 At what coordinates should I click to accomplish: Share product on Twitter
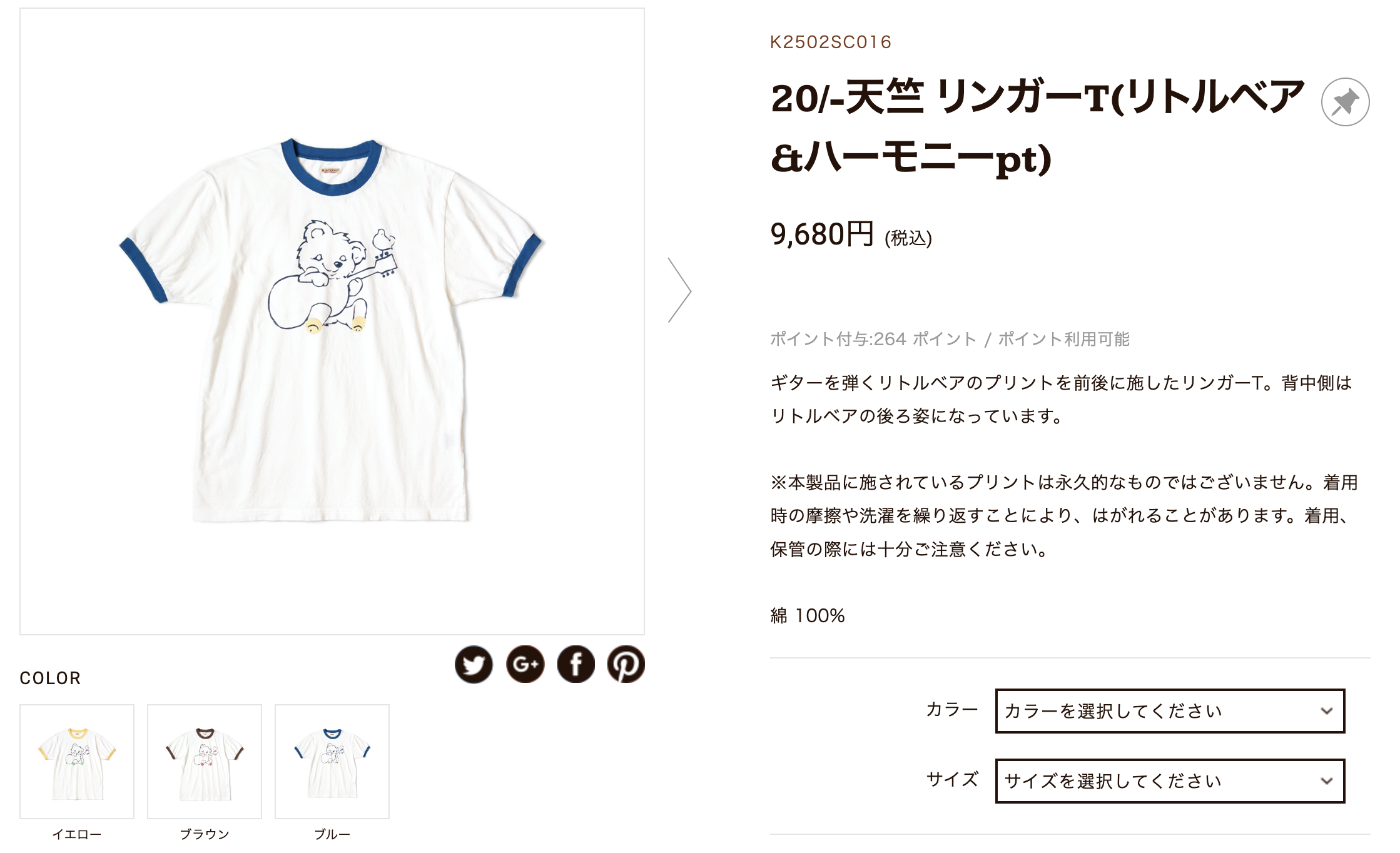[x=474, y=664]
